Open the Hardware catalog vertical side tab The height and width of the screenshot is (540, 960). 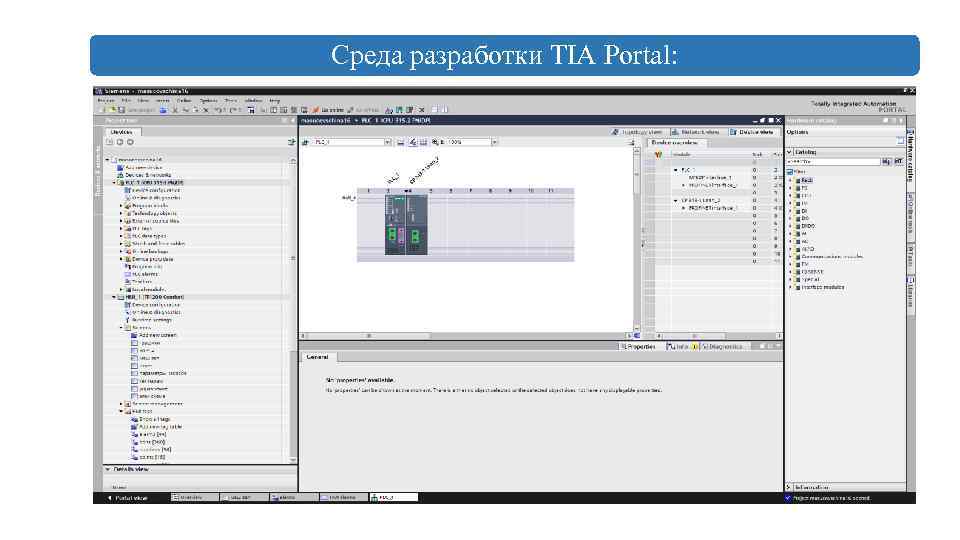(911, 156)
